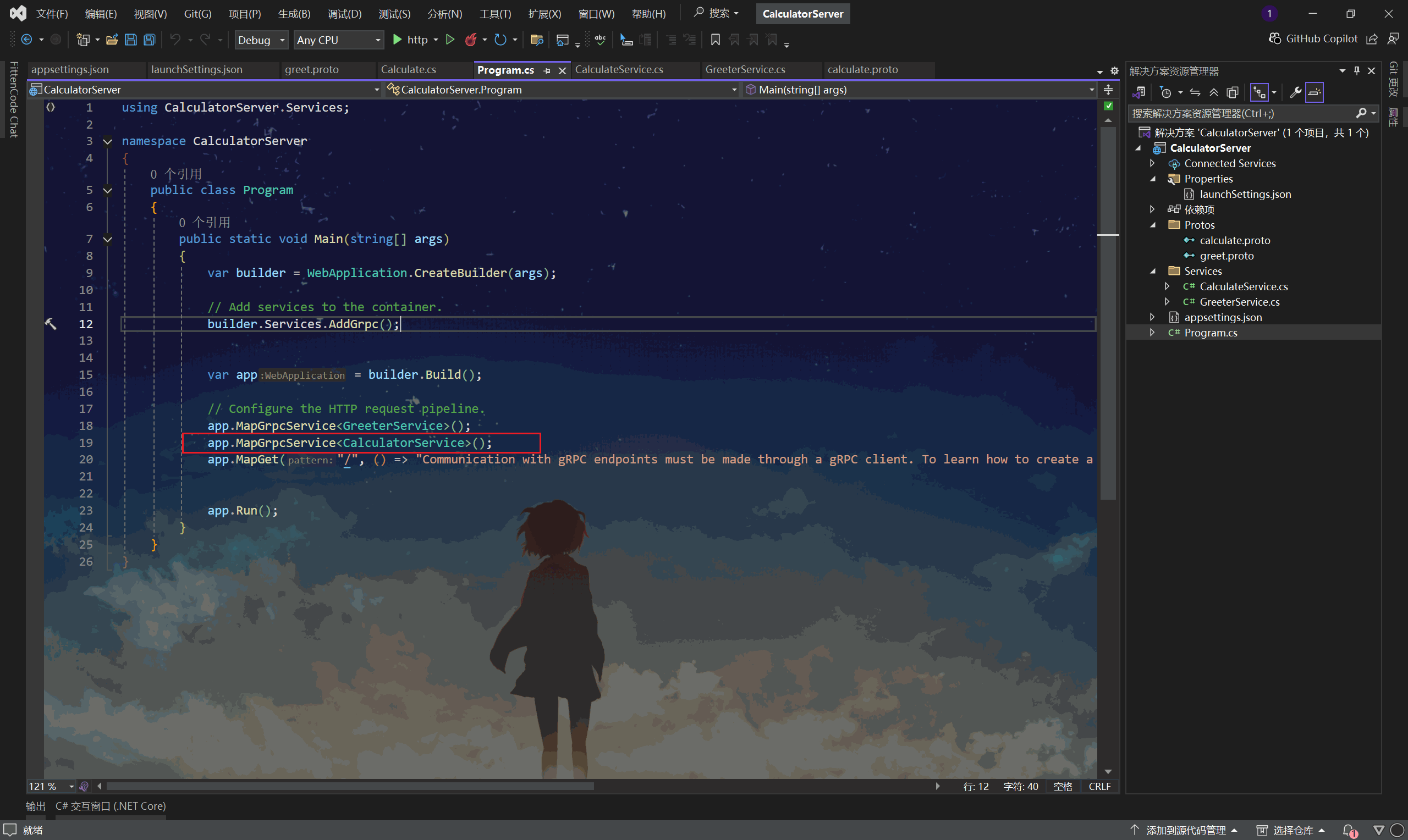Open the Debug configuration dropdown
1408x840 pixels.
(x=262, y=40)
